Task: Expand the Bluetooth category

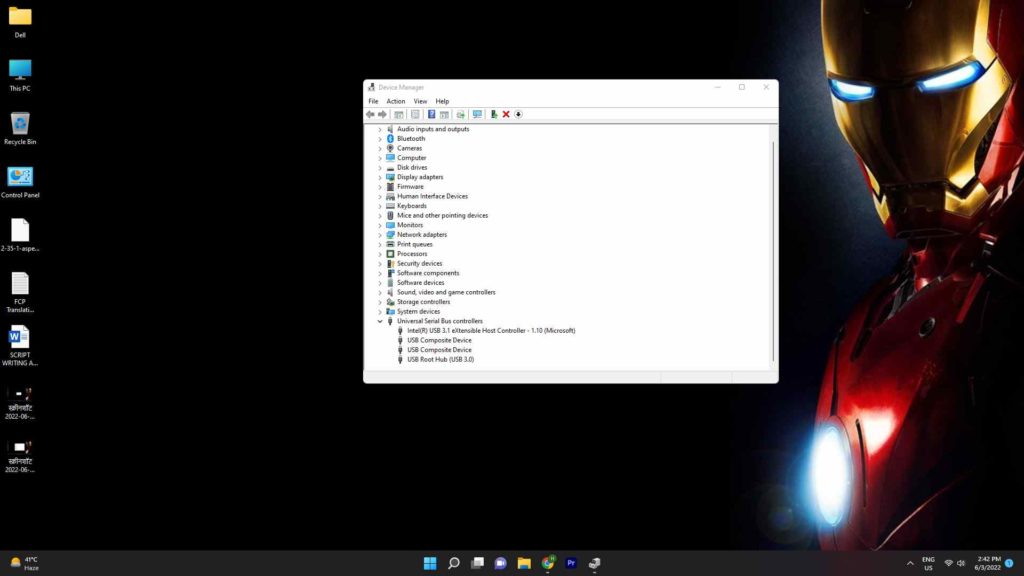Action: (380, 139)
